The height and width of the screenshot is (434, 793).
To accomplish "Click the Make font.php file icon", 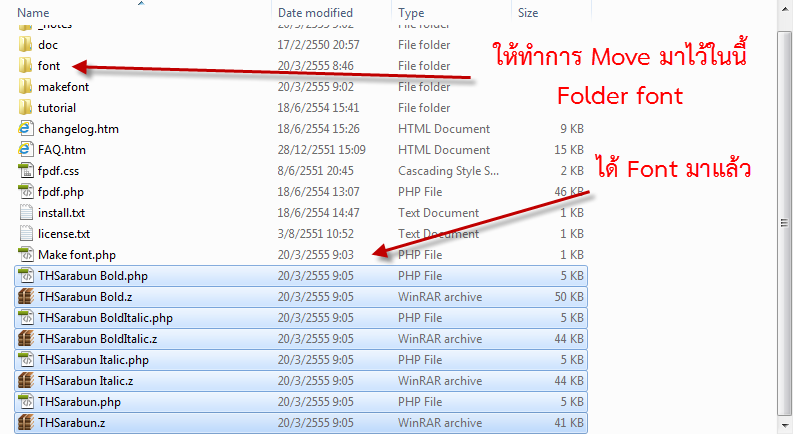I will [x=26, y=254].
